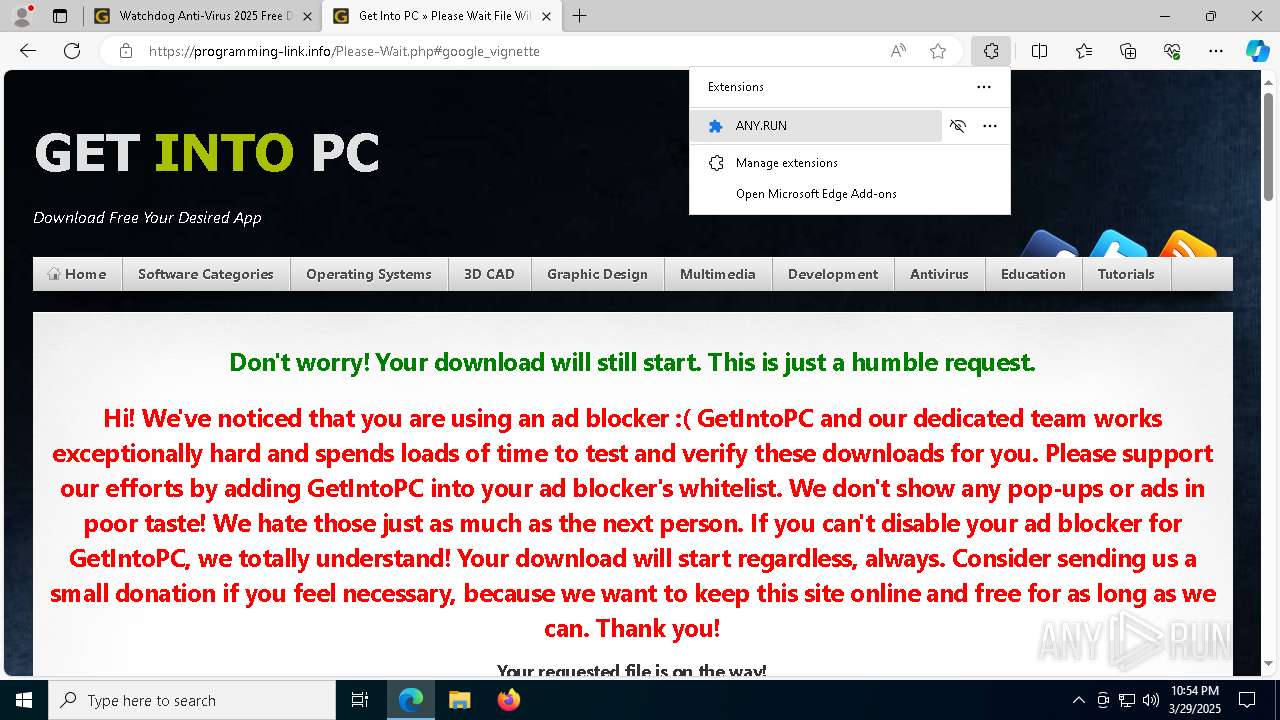Viewport: 1280px width, 720px height.
Task: Open Antivirus nav item
Action: pyautogui.click(x=939, y=274)
